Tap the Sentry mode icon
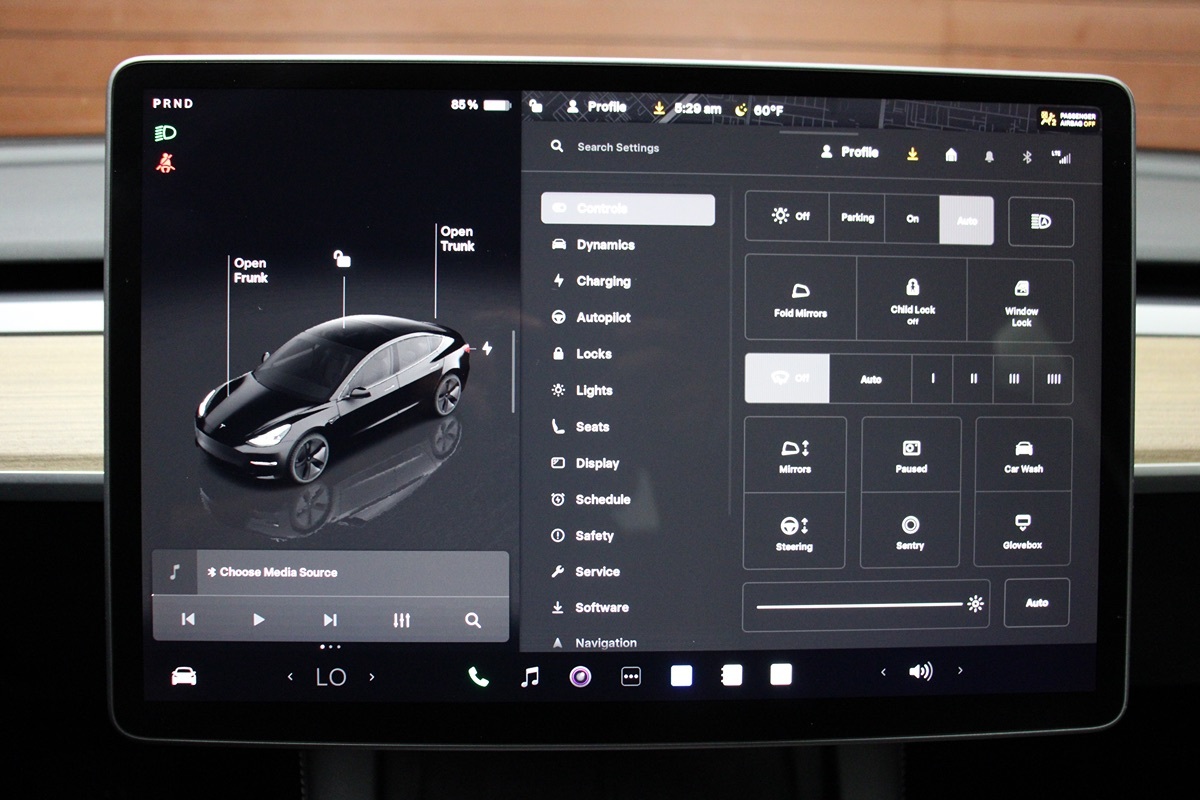The image size is (1200, 800). [x=910, y=531]
